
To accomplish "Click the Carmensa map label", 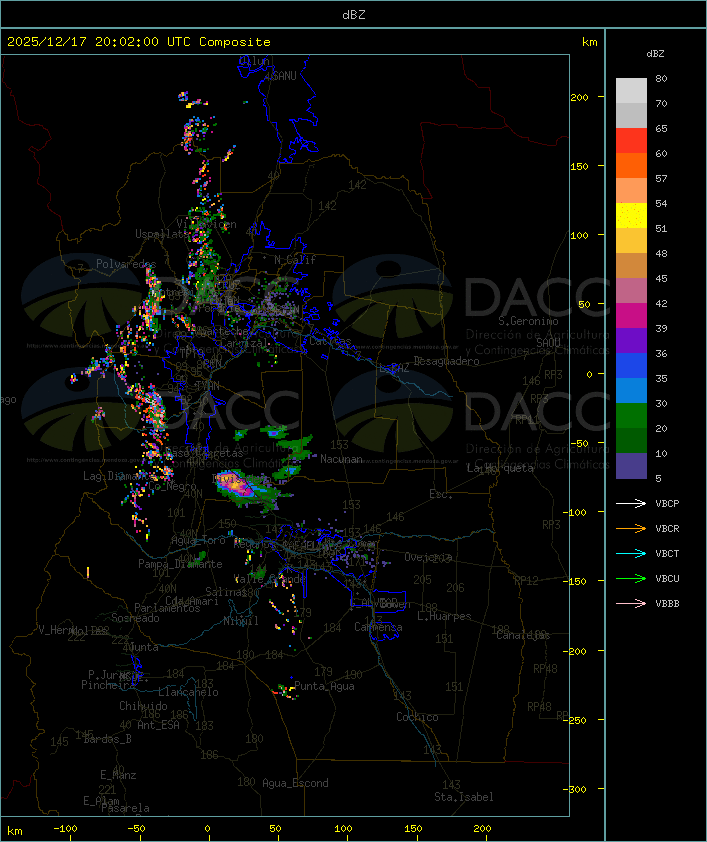I will coord(378,627).
